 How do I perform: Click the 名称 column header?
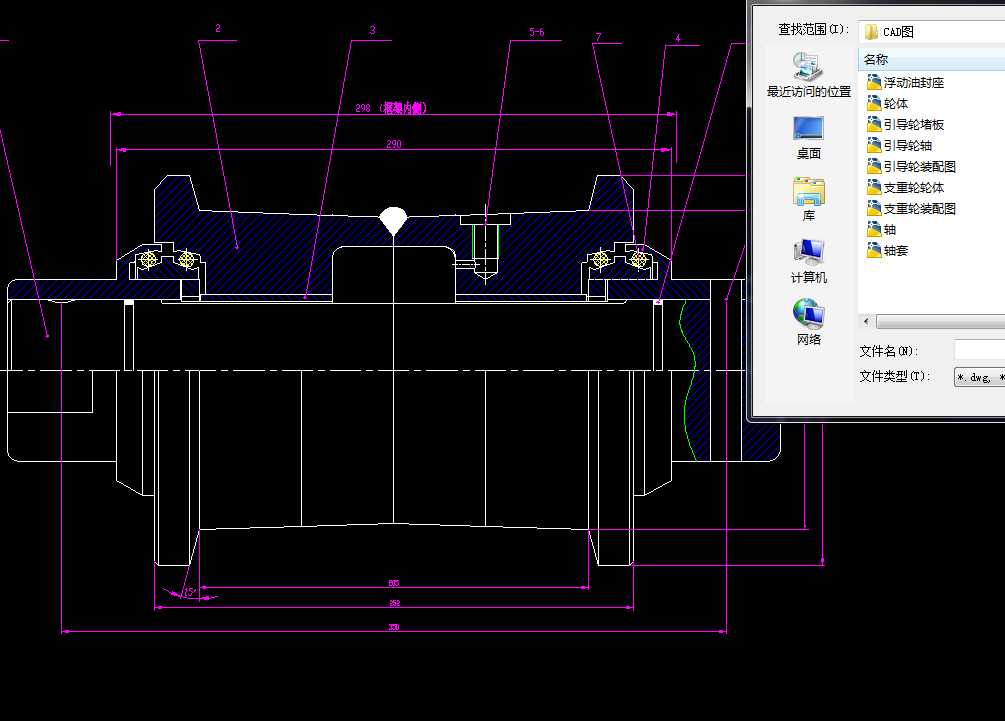pyautogui.click(x=931, y=60)
